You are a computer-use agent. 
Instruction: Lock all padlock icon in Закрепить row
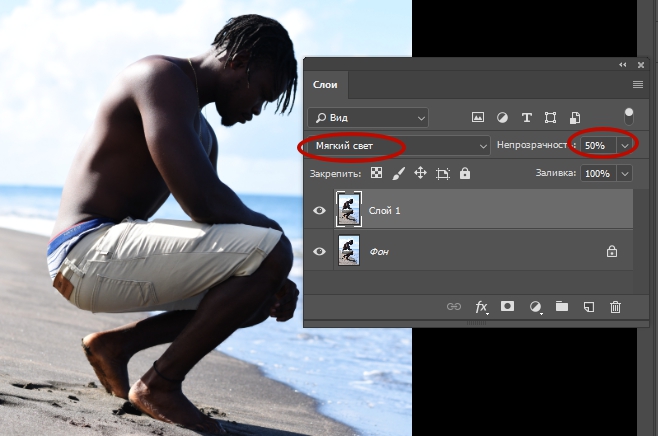pos(465,173)
